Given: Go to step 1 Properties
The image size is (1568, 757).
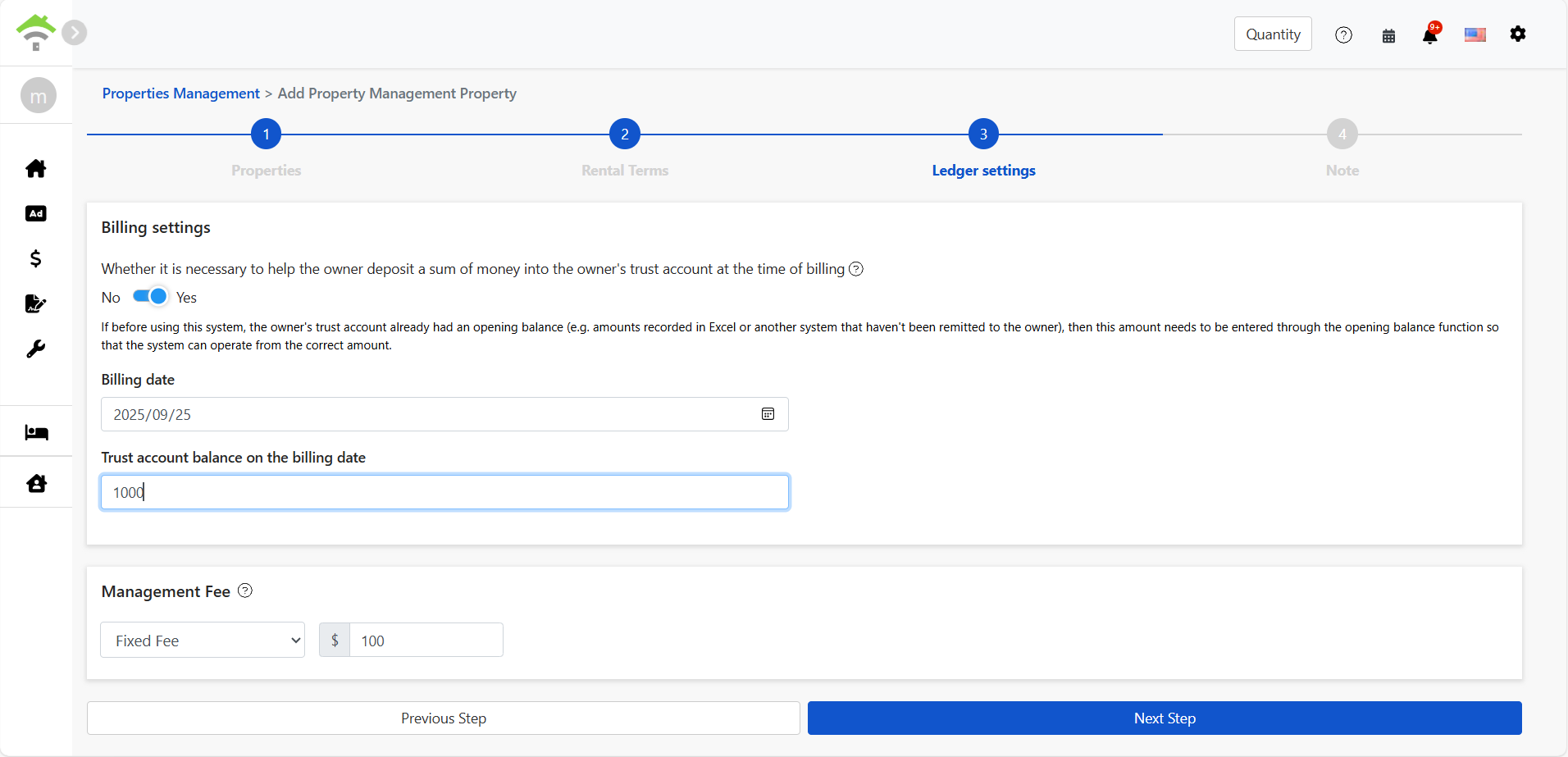Looking at the screenshot, I should tap(266, 135).
